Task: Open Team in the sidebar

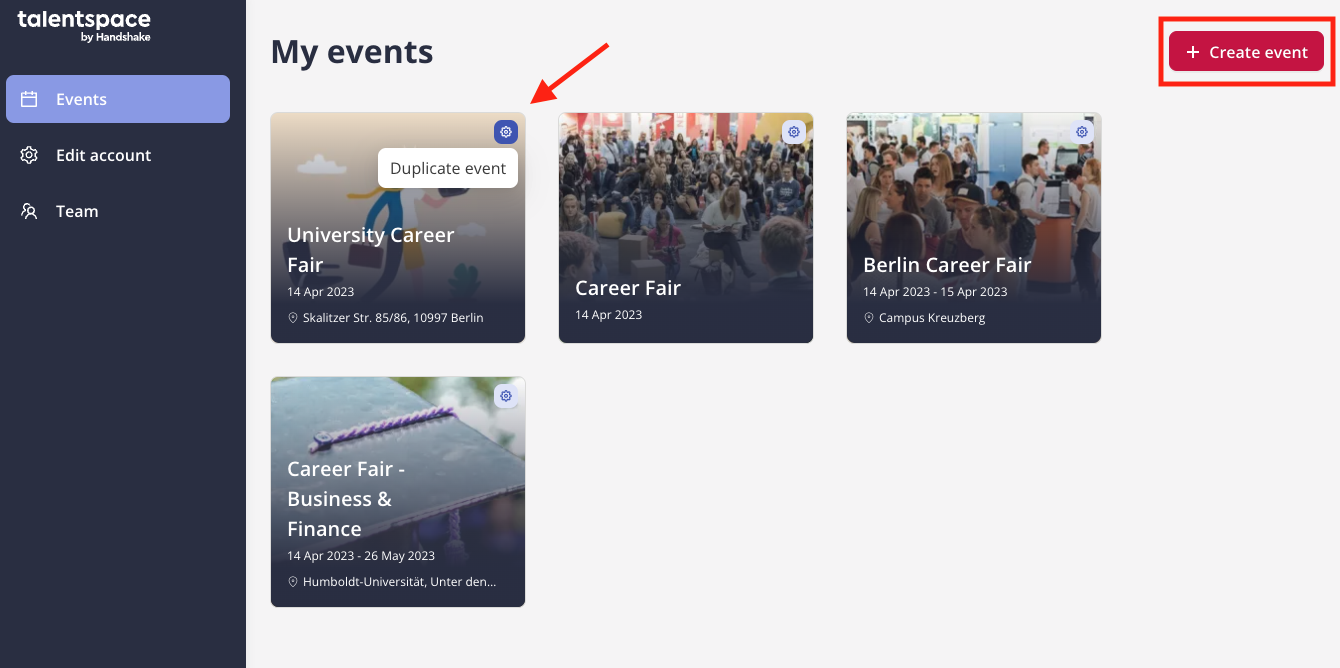Action: pos(118,211)
